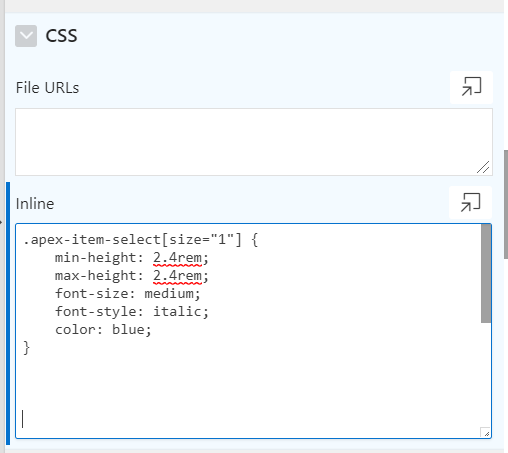Click the Inline textarea resize grip
508x453 pixels.
pos(485,432)
